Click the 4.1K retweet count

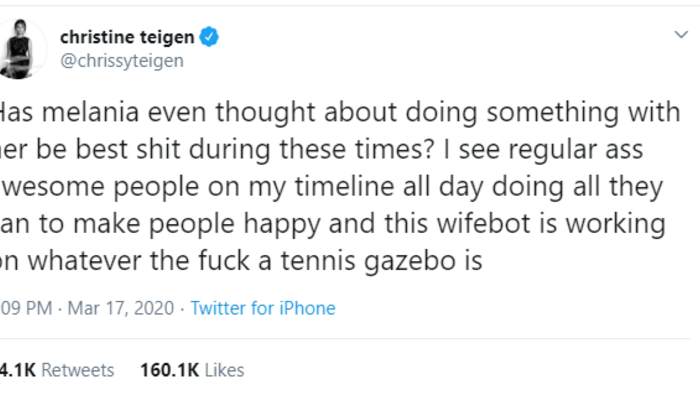(18, 370)
